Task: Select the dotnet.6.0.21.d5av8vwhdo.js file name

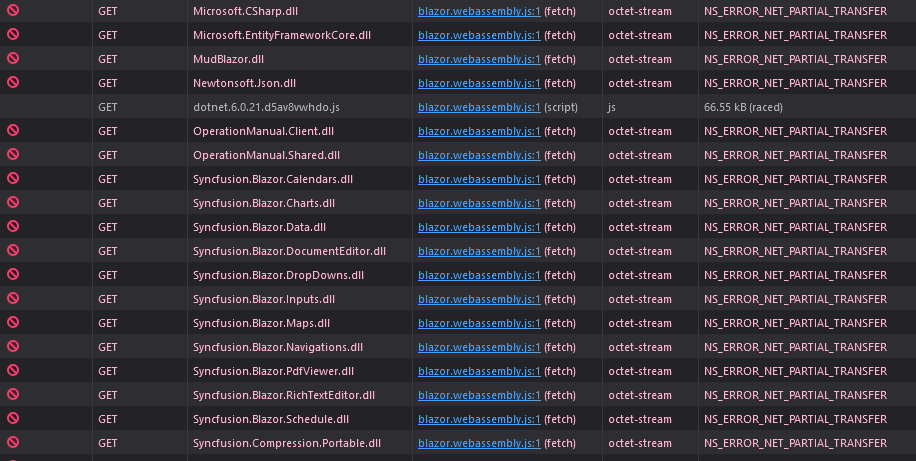Action: 266,107
